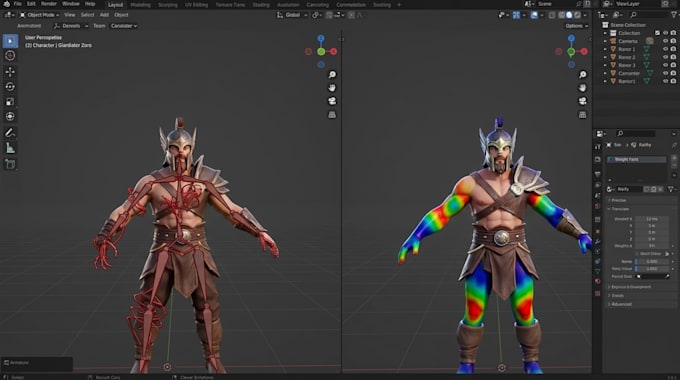Image resolution: width=680 pixels, height=380 pixels.
Task: Select the Rotate tool in left toolbar
Action: (10, 87)
